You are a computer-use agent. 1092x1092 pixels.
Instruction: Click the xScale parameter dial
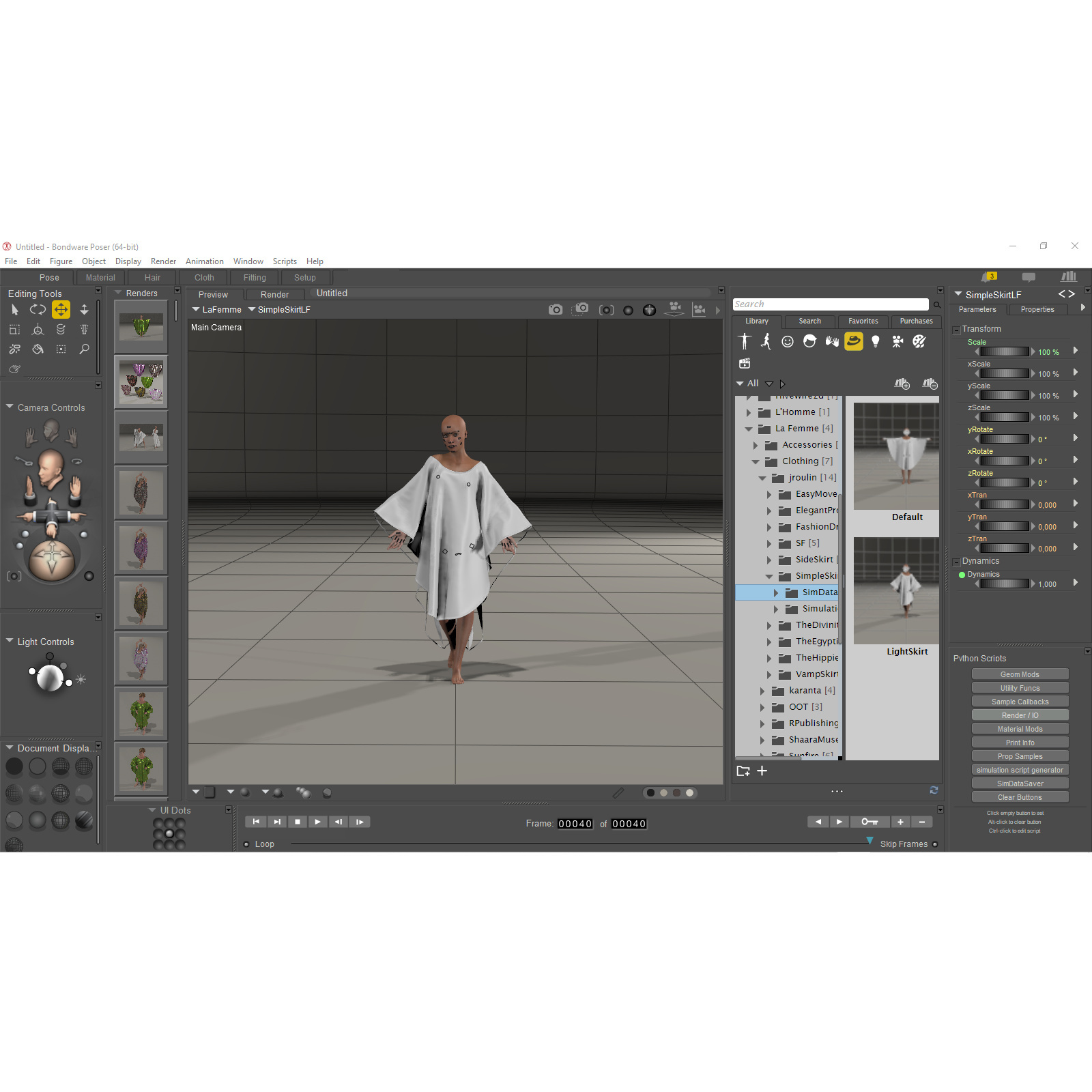pos(1005,373)
